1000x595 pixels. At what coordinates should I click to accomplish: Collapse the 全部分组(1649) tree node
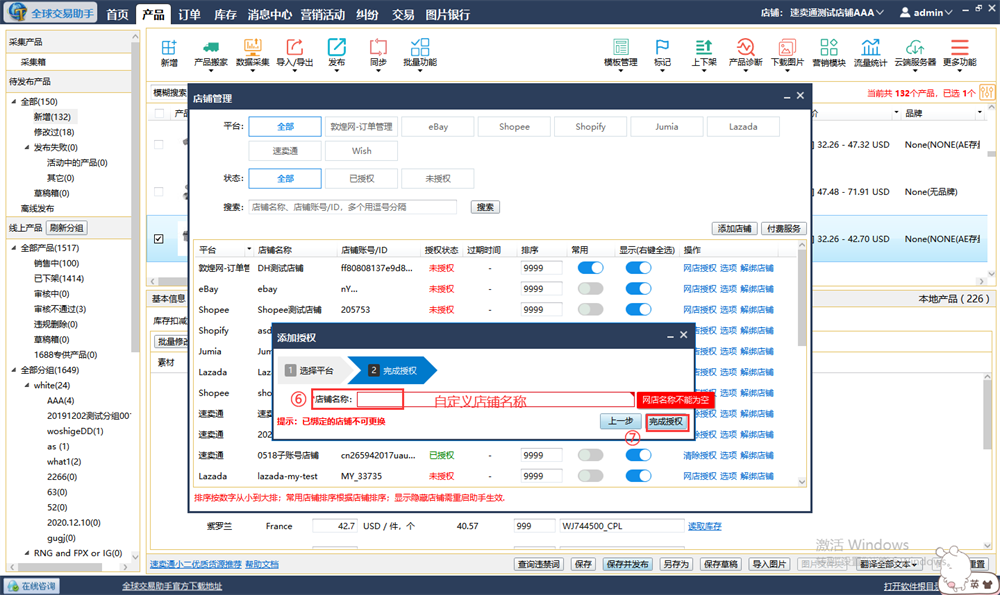[x=14, y=370]
